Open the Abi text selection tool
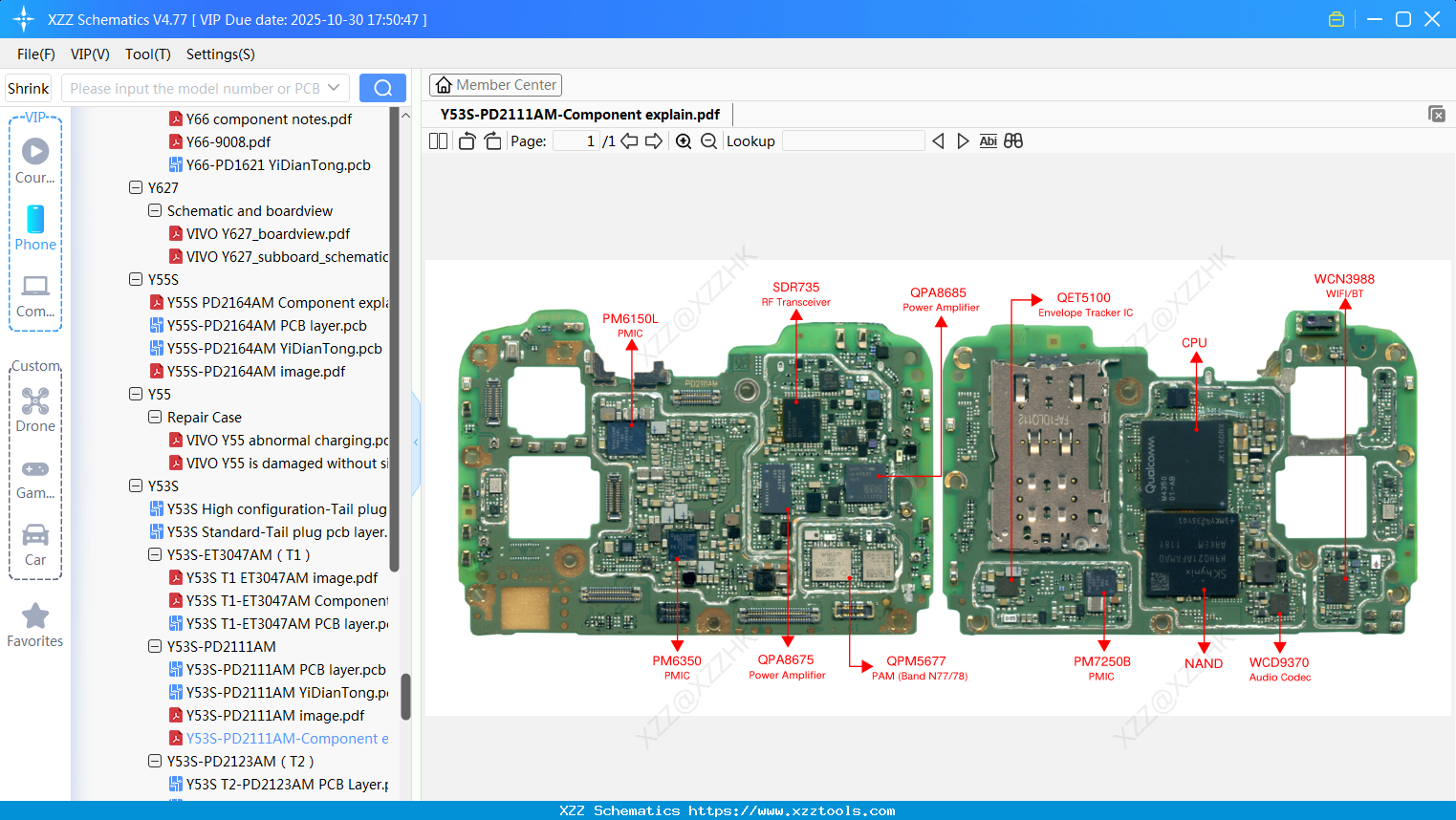This screenshot has width=1456, height=820. (988, 140)
